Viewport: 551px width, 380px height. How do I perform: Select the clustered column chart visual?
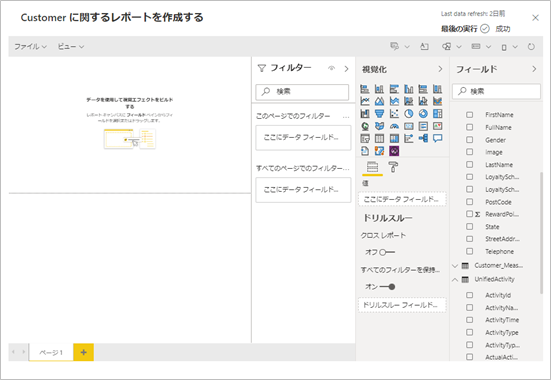tap(409, 89)
